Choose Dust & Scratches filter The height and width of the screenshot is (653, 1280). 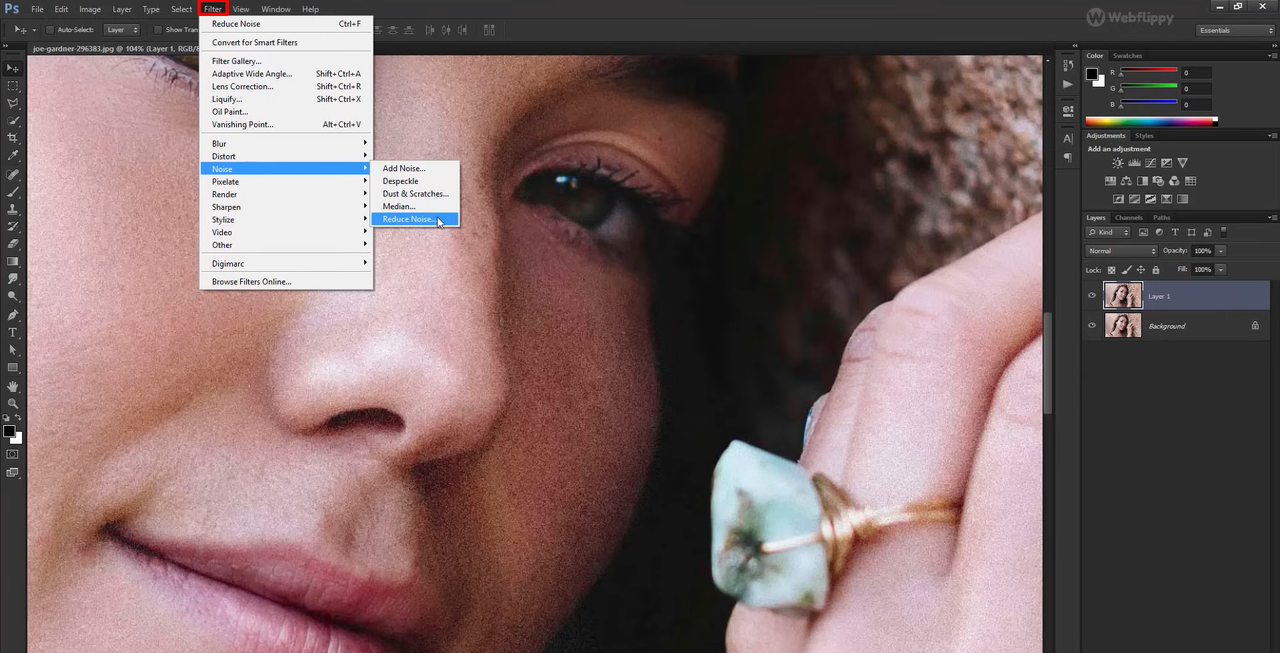(415, 194)
